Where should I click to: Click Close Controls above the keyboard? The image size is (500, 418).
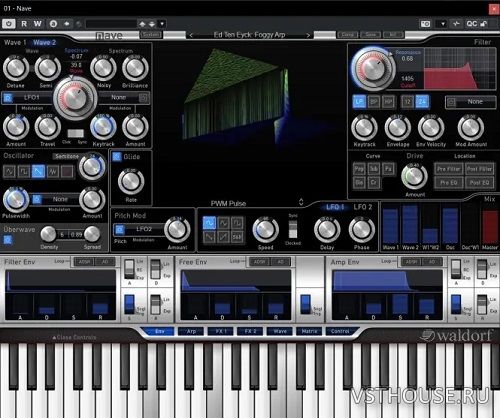coord(74,337)
